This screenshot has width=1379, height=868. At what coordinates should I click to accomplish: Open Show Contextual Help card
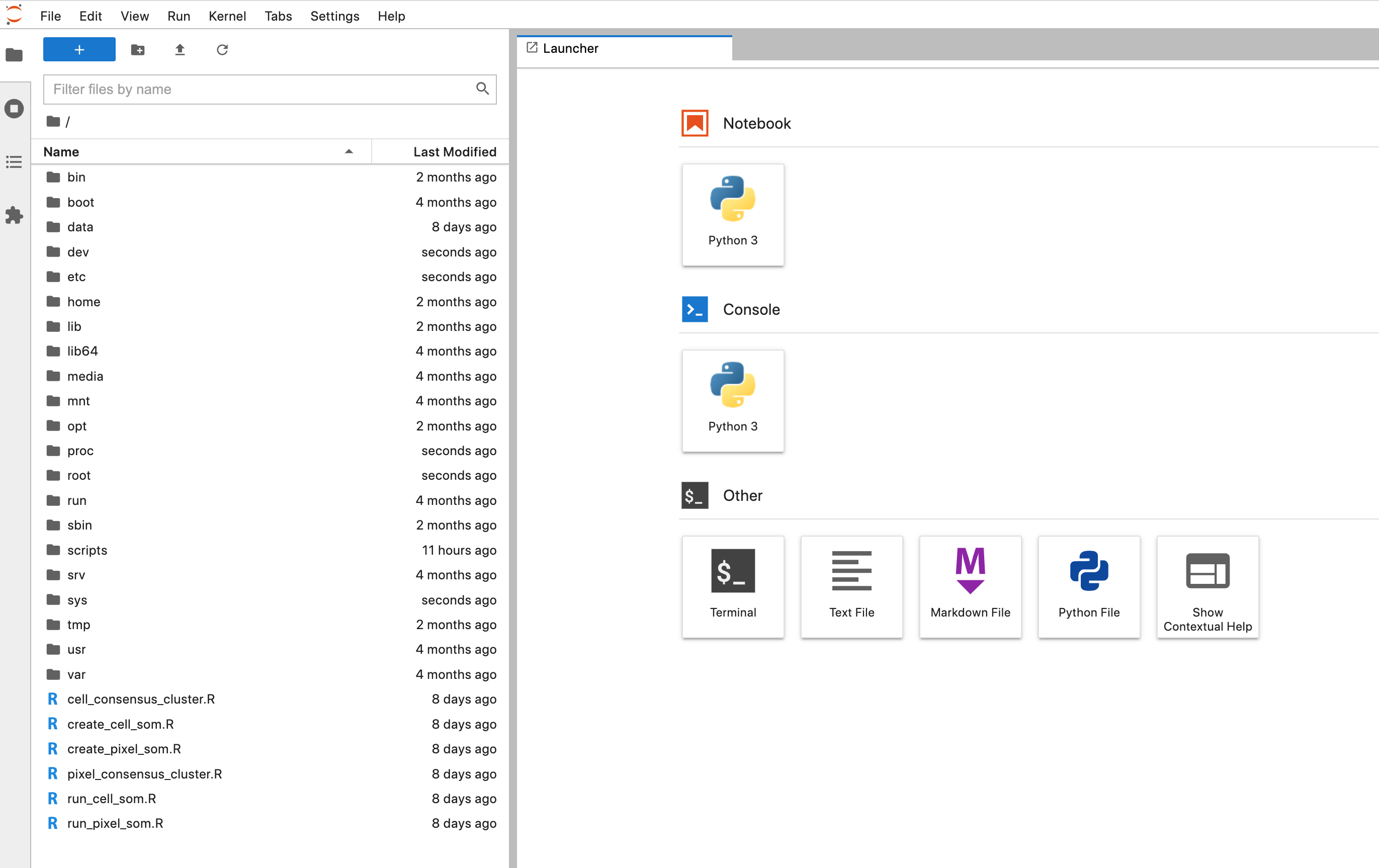(x=1206, y=586)
